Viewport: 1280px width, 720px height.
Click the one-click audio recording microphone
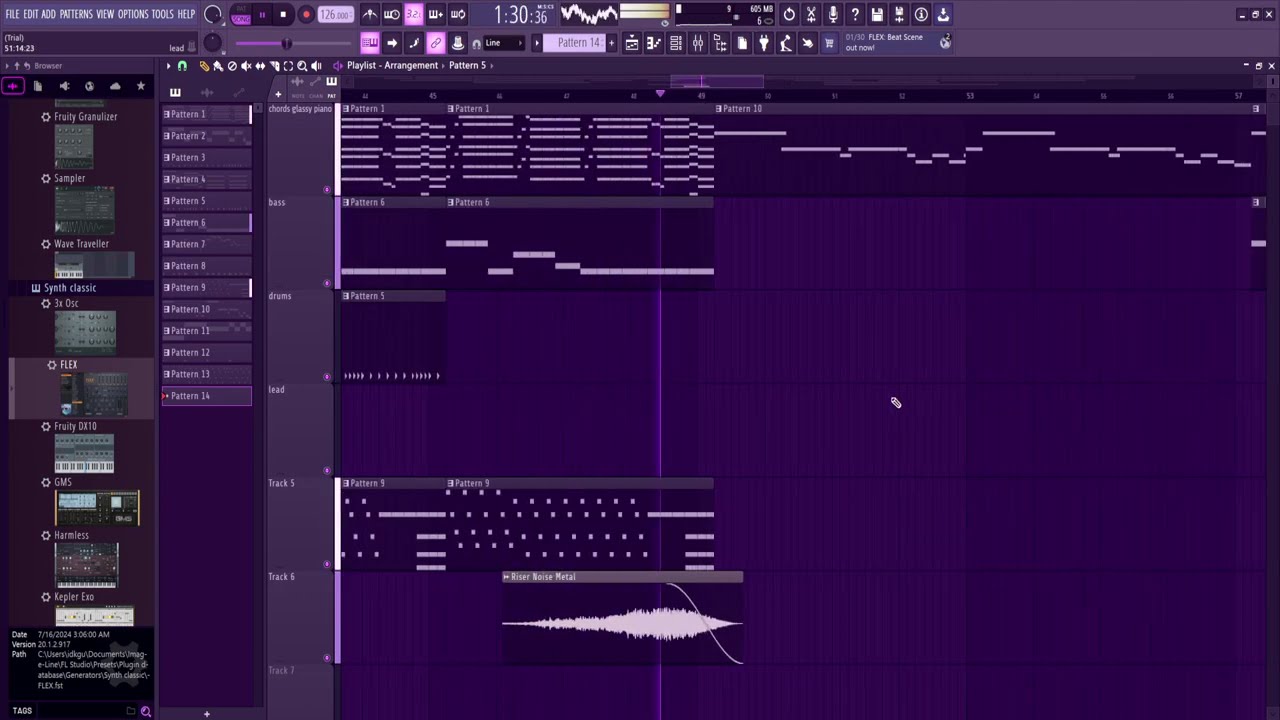coord(833,15)
